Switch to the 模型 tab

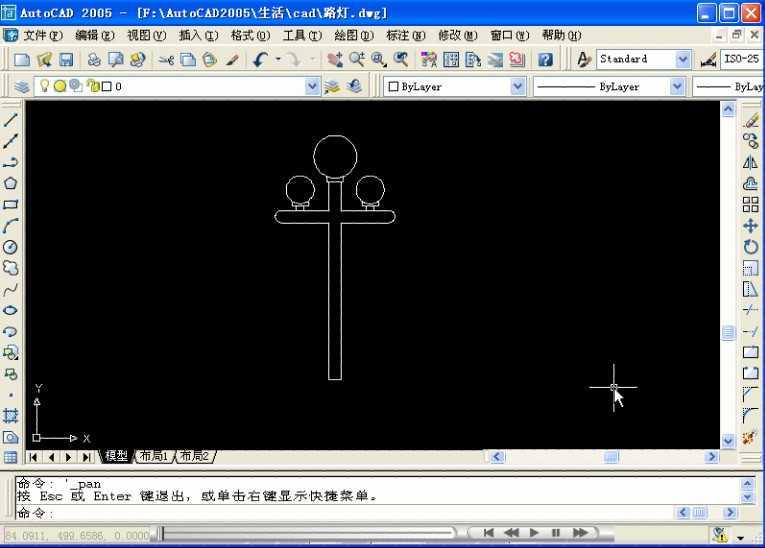point(116,456)
